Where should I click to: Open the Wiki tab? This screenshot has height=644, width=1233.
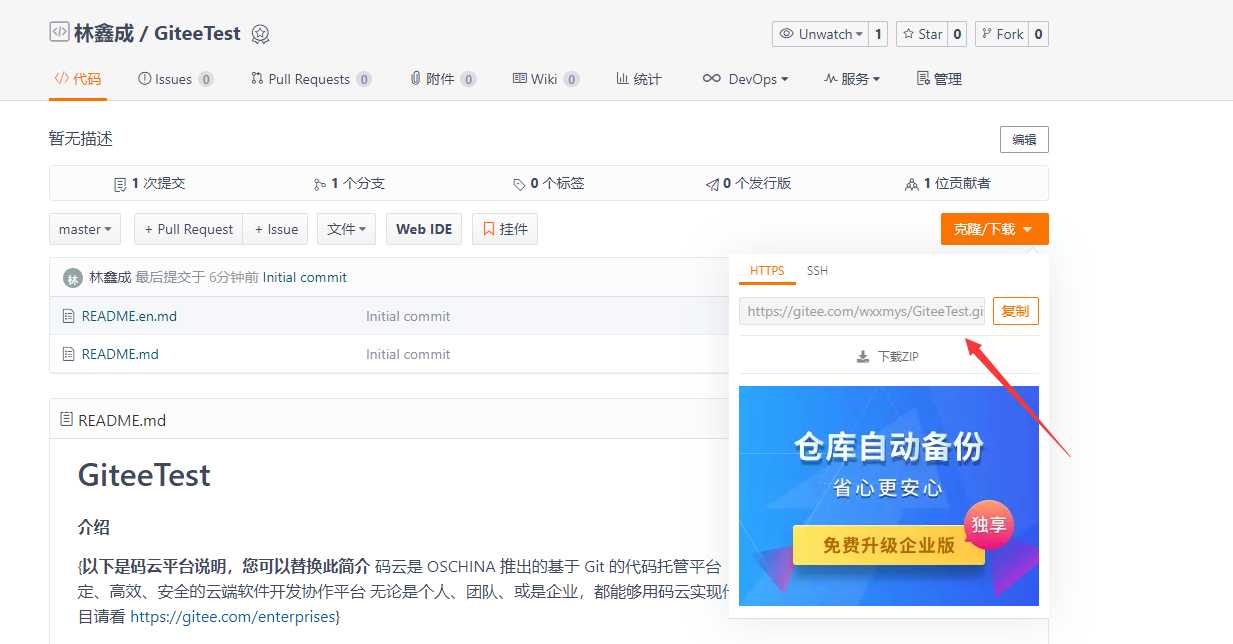pos(546,79)
